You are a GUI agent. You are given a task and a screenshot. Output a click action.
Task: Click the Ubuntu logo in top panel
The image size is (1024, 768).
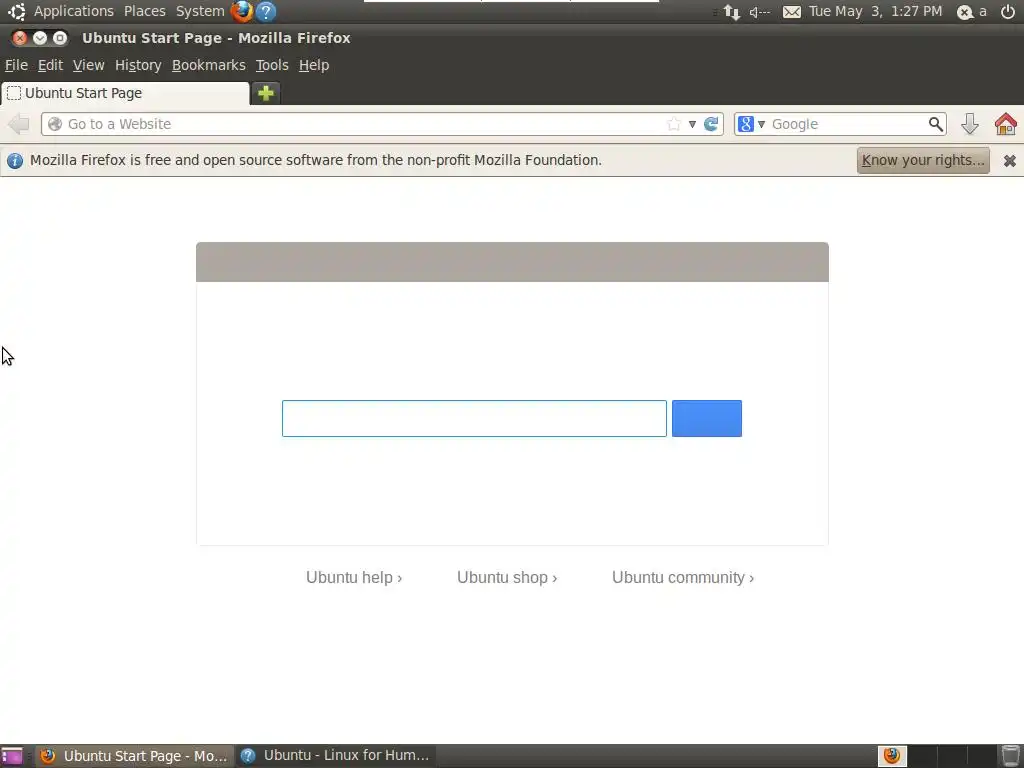(x=16, y=11)
